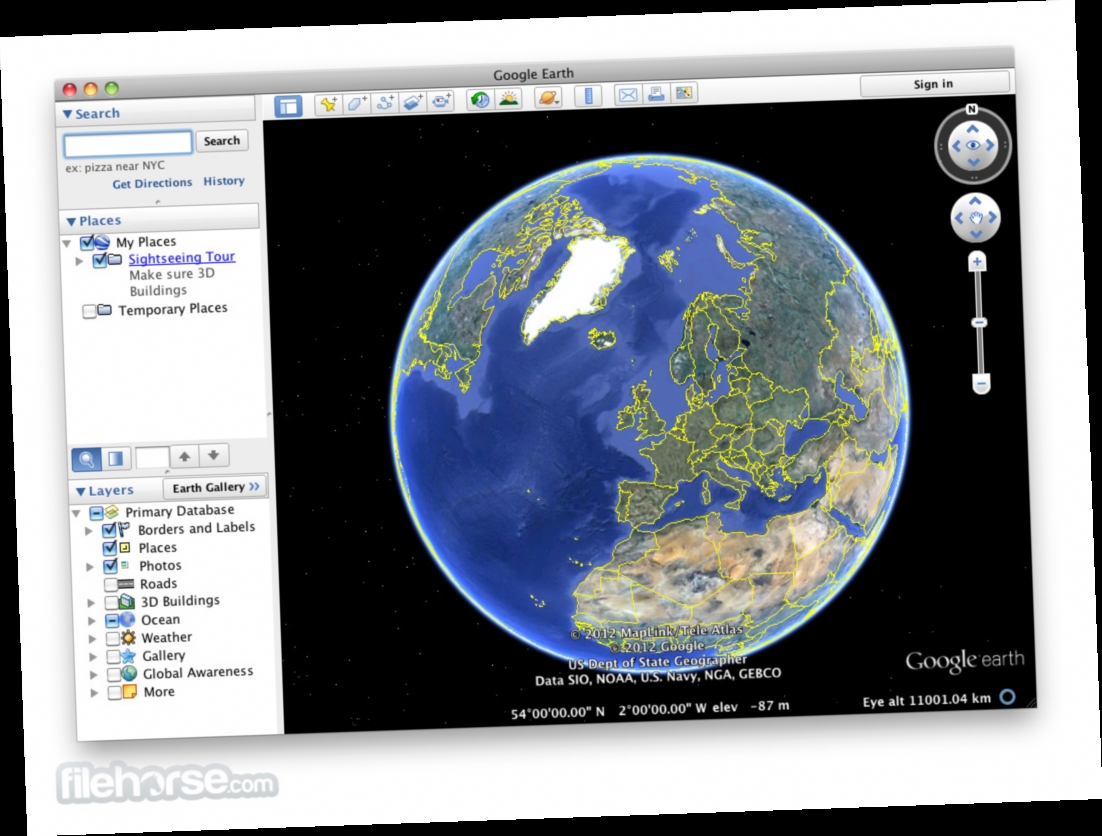
Task: Email the current view
Action: click(628, 95)
